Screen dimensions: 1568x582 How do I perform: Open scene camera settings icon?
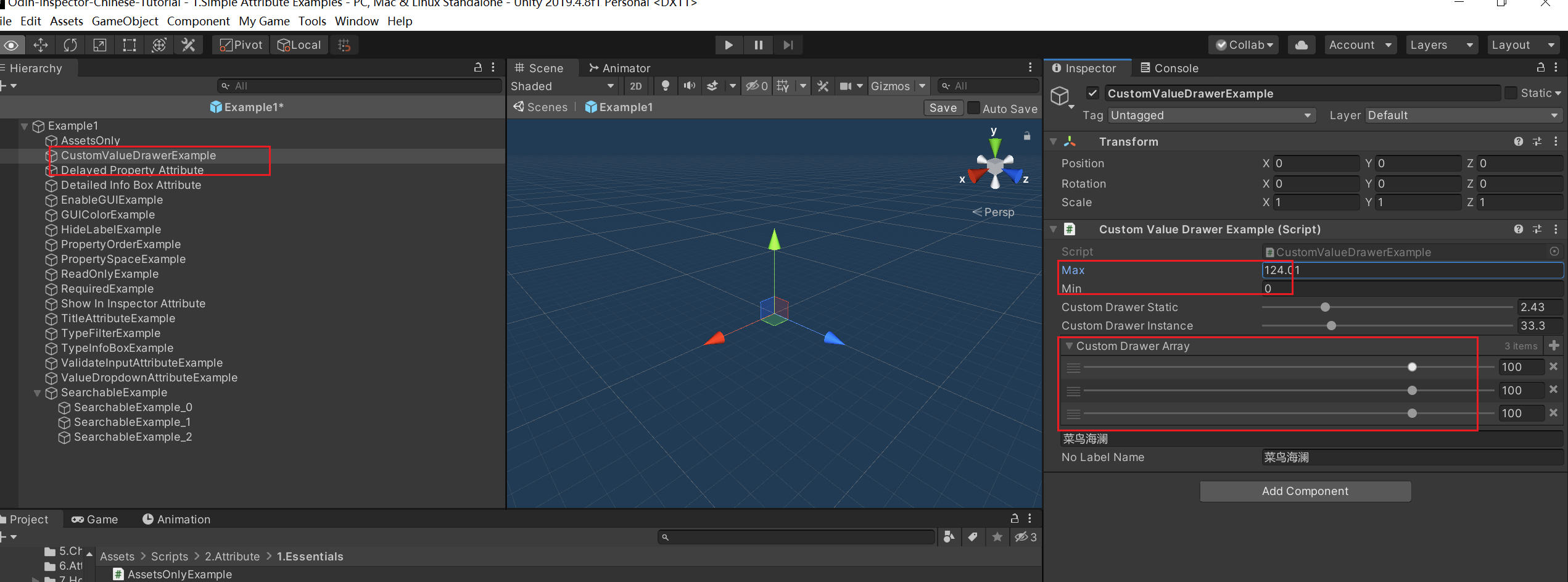pyautogui.click(x=846, y=86)
